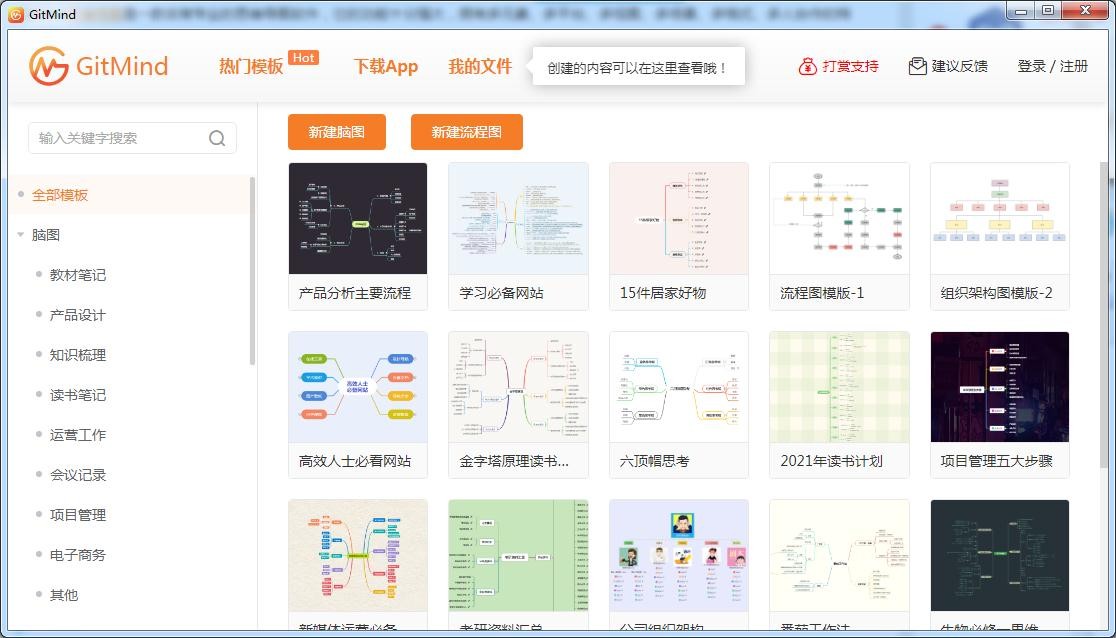Image resolution: width=1116 pixels, height=638 pixels.
Task: Click the search magnifier icon
Action: coord(217,138)
